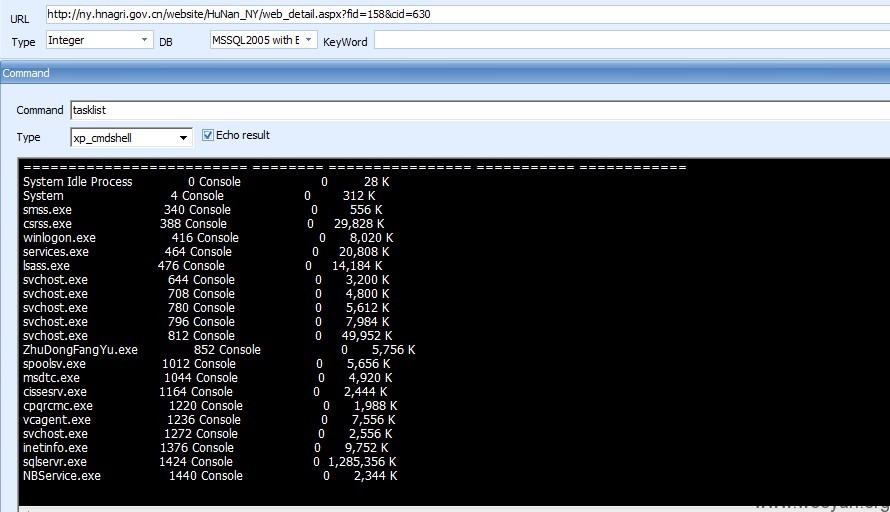Open the xp_cmdshell type dropdown
The width and height of the screenshot is (890, 512).
click(x=183, y=137)
